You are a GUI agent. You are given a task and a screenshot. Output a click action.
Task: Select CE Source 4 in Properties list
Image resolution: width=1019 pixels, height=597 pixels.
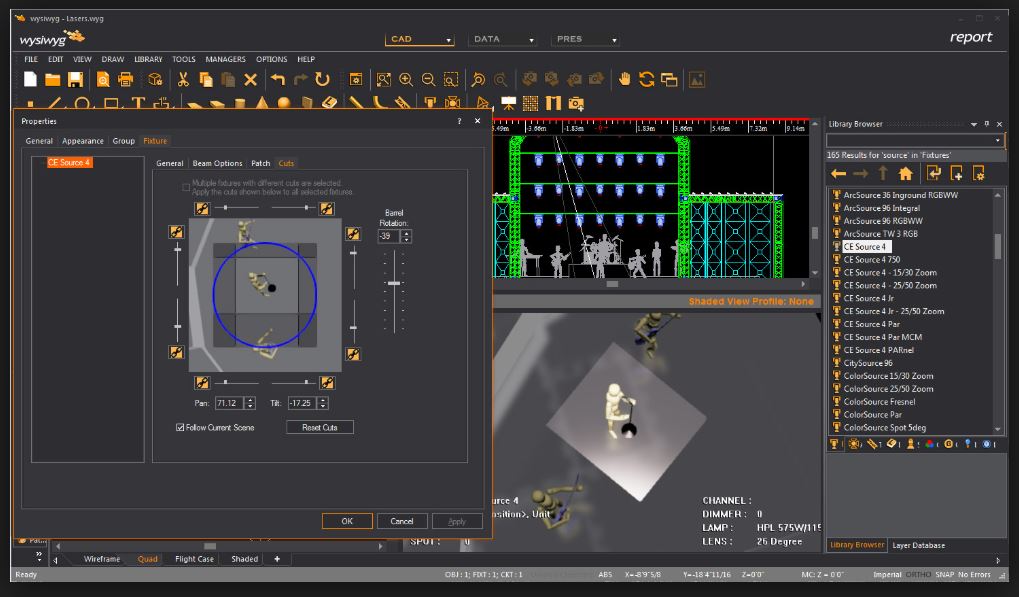coord(69,162)
